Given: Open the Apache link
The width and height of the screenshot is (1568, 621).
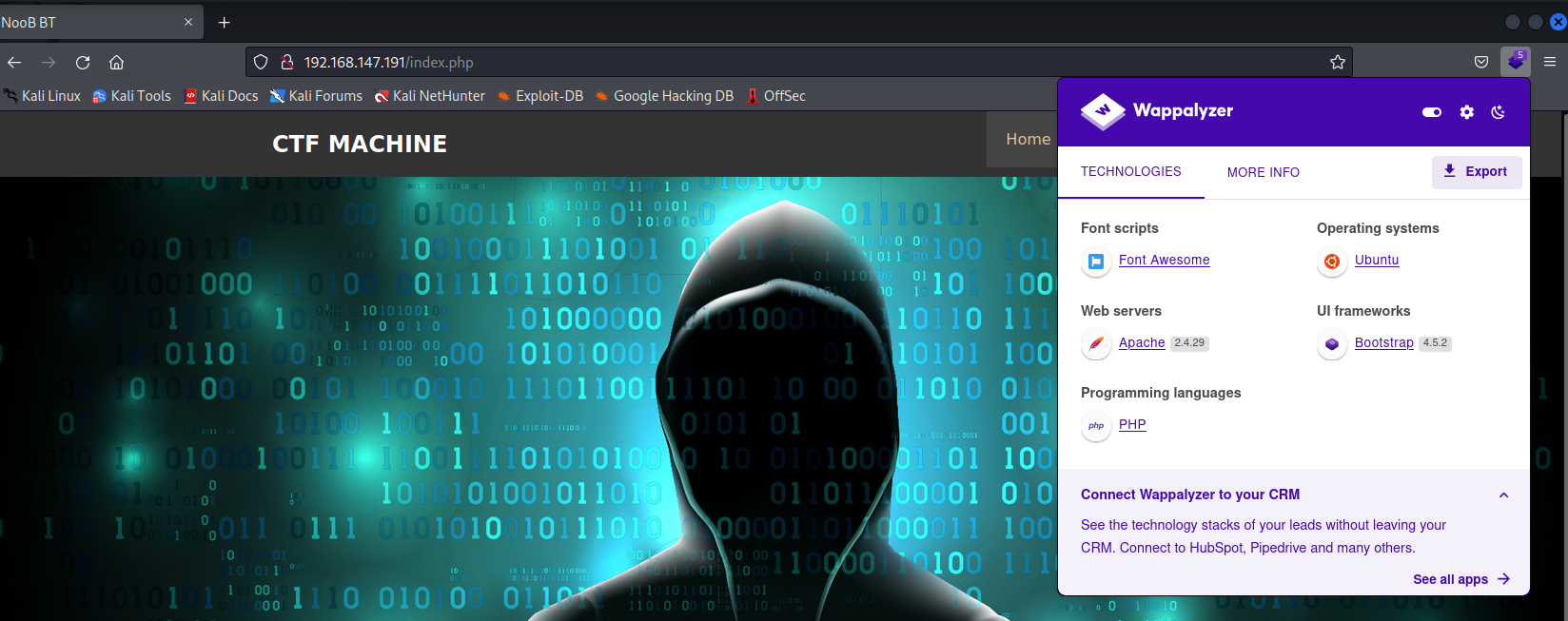Looking at the screenshot, I should (1142, 342).
